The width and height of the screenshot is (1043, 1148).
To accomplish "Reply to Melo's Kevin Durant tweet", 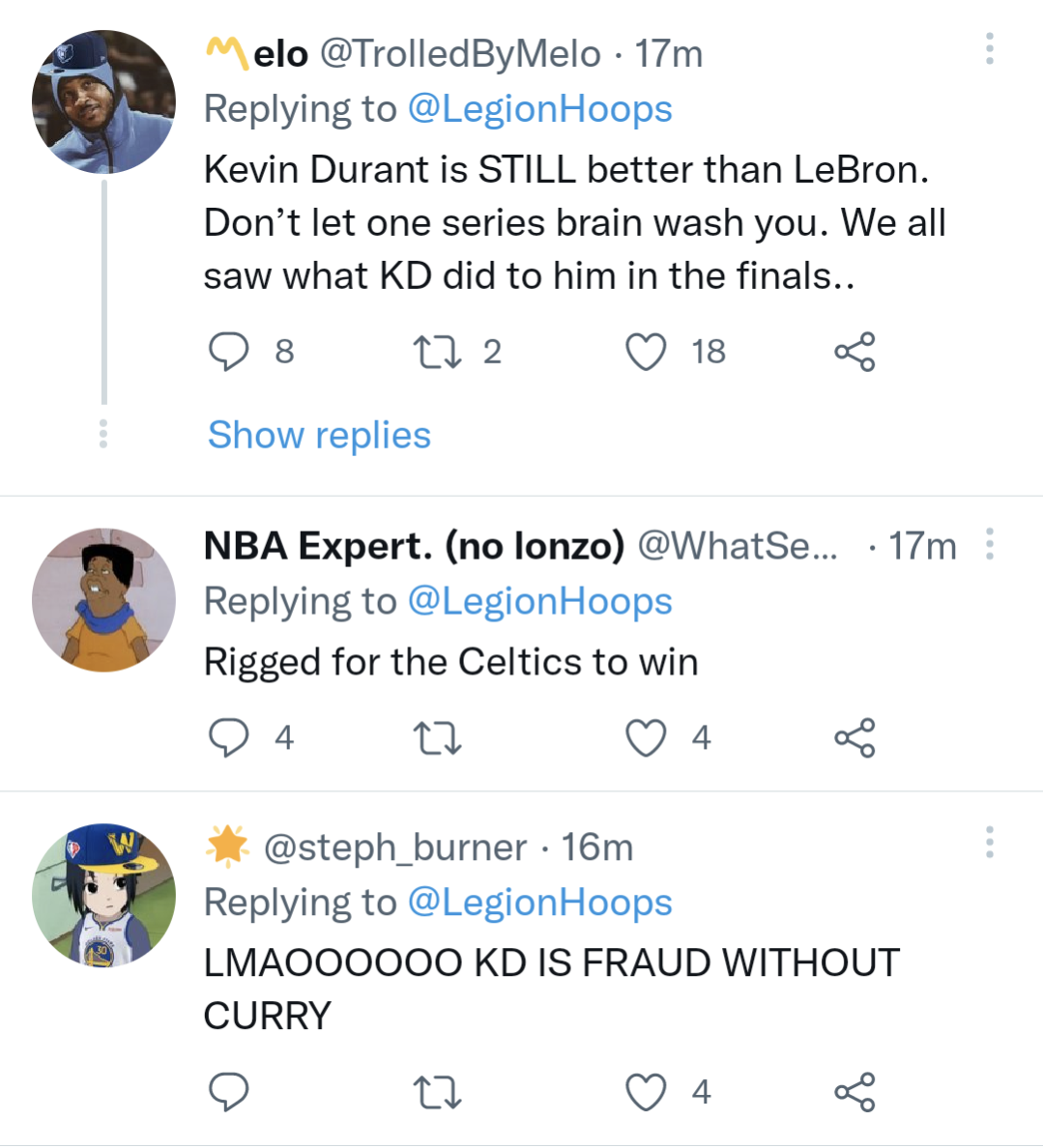I will tap(229, 352).
